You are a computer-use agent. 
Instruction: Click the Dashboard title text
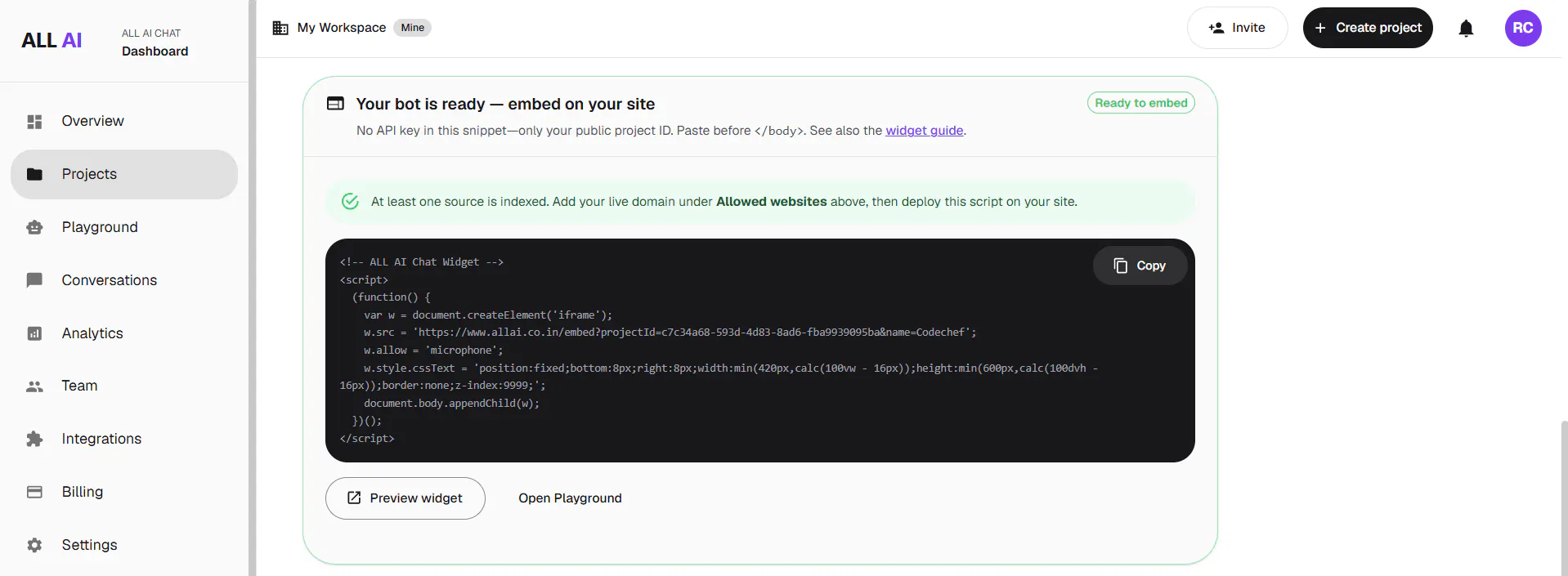[155, 51]
